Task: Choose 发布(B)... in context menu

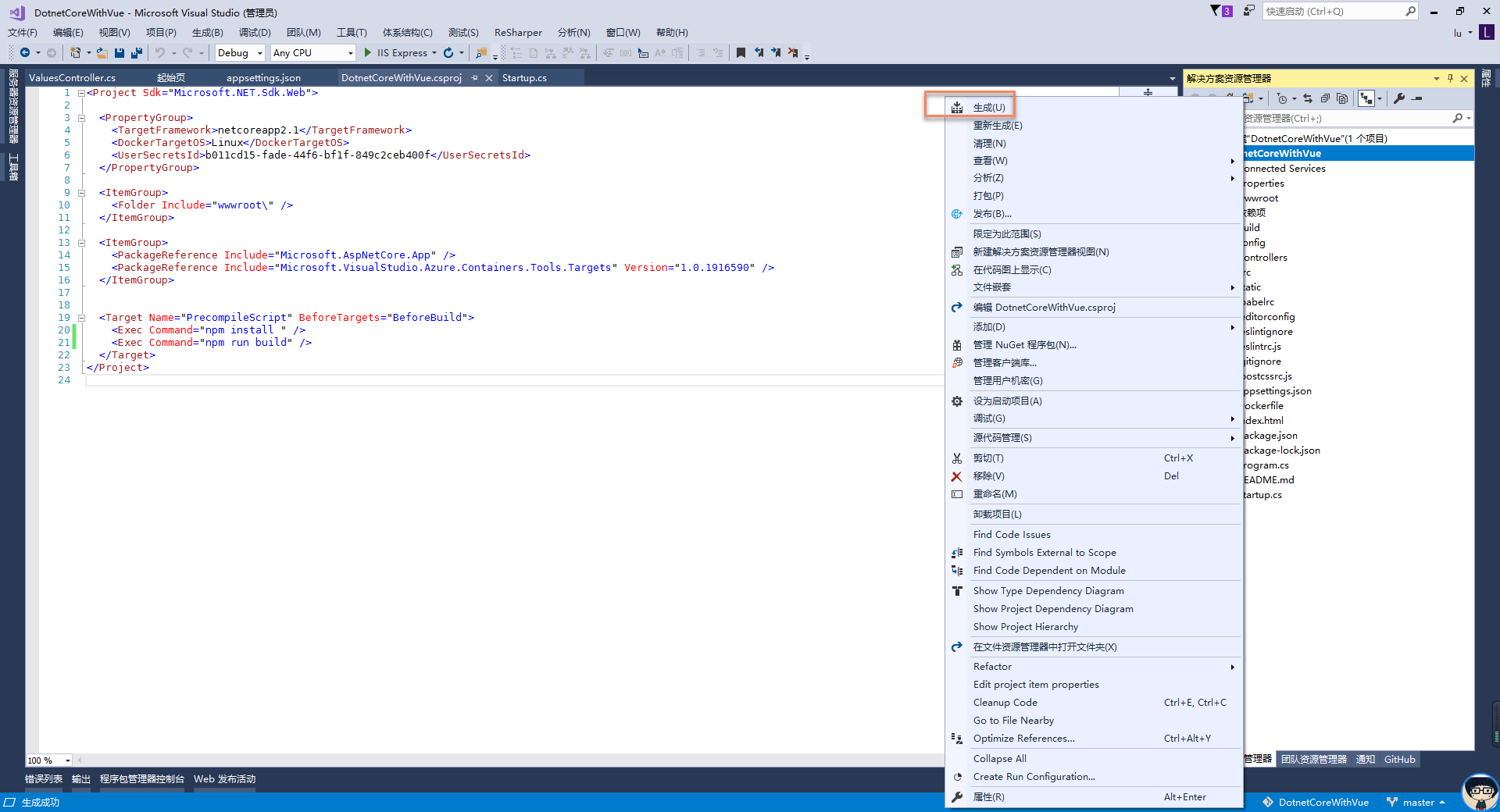Action: (1094, 214)
